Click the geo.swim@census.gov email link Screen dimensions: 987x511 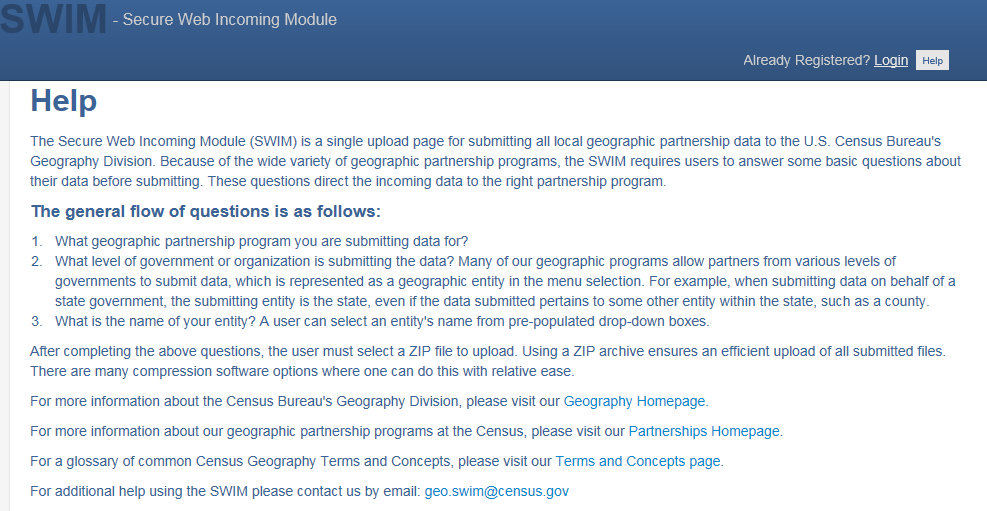[496, 491]
